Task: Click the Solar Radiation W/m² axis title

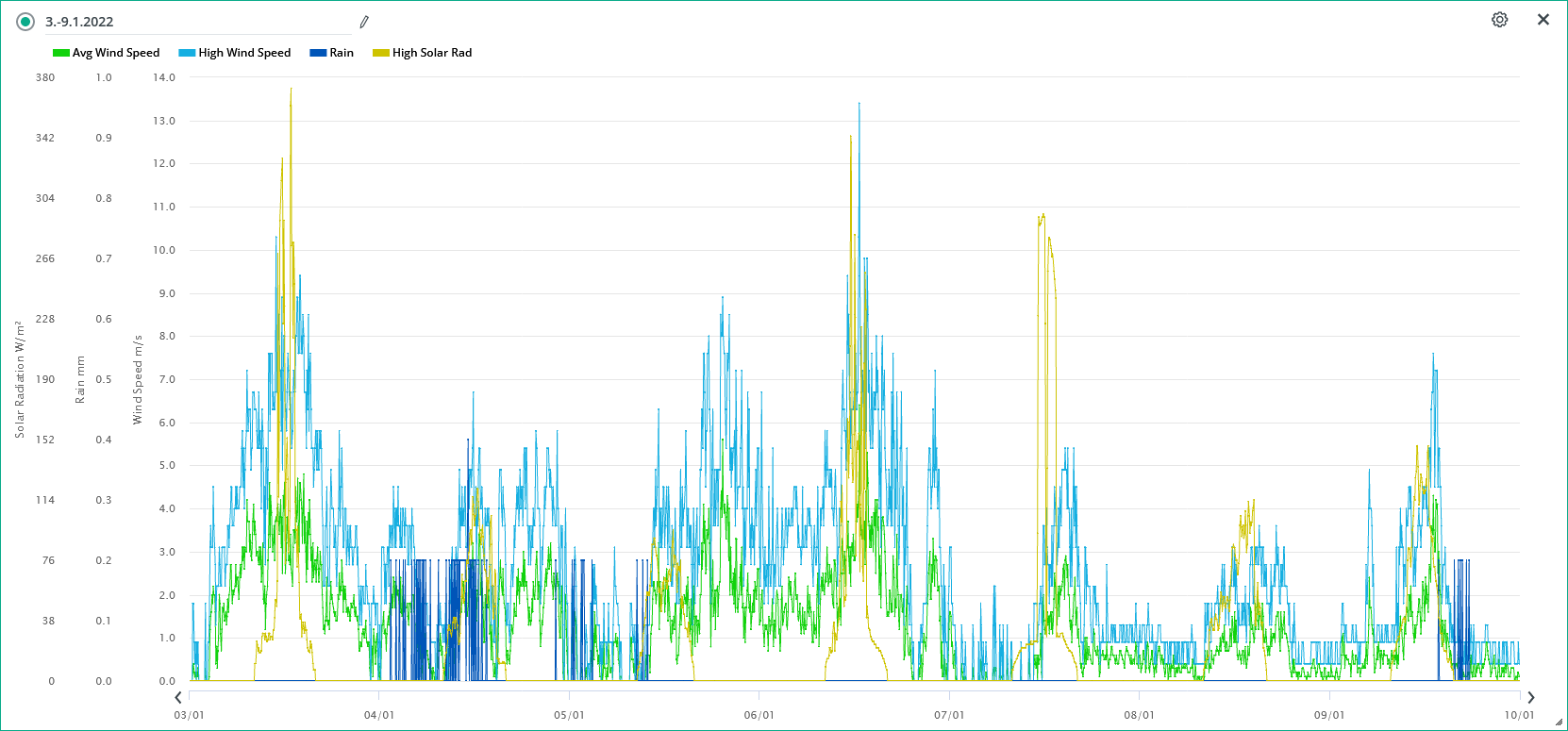Action: 19,379
